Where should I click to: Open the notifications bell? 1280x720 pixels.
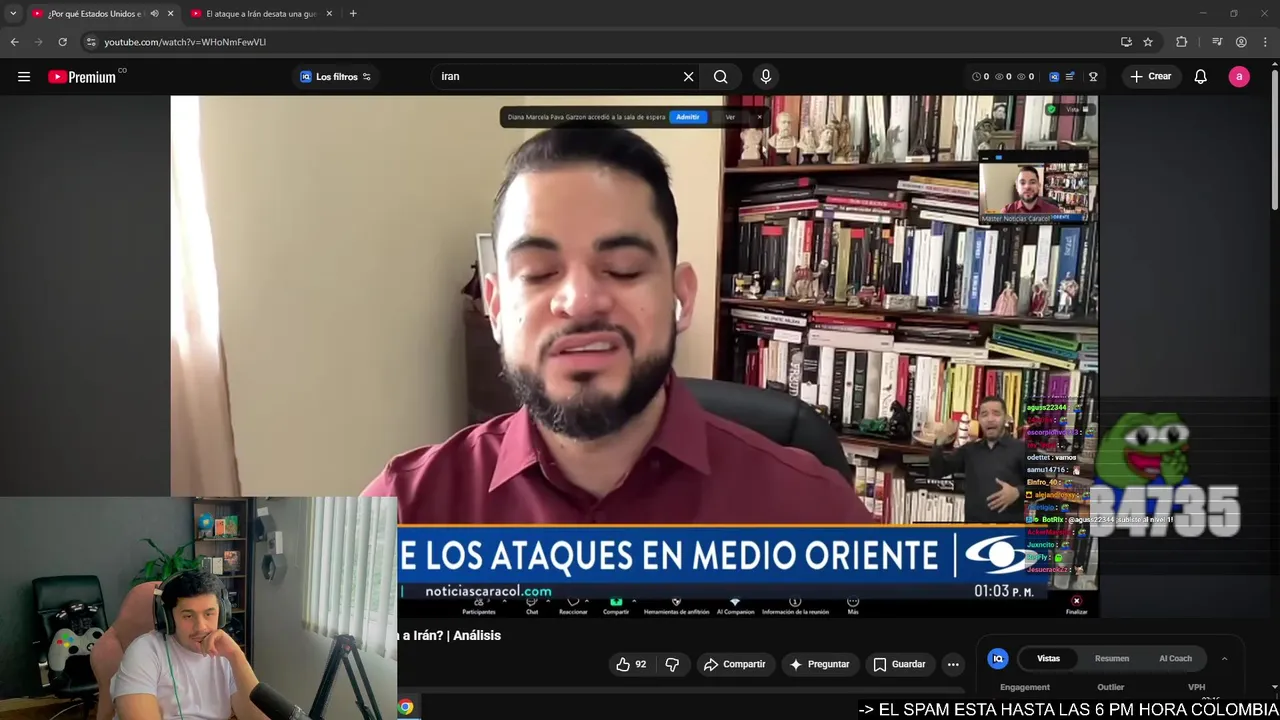point(1201,77)
